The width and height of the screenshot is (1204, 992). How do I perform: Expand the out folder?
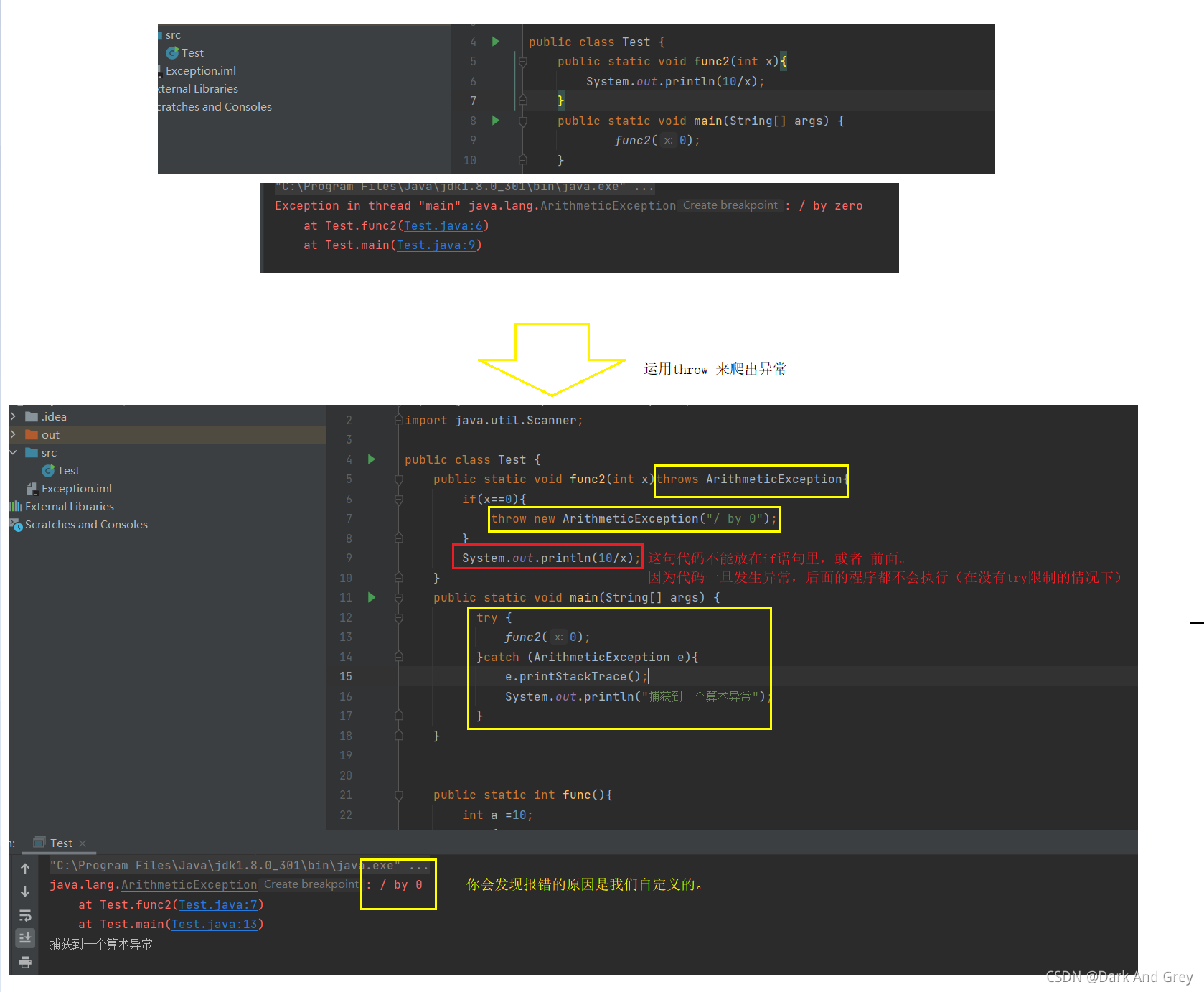click(x=14, y=434)
